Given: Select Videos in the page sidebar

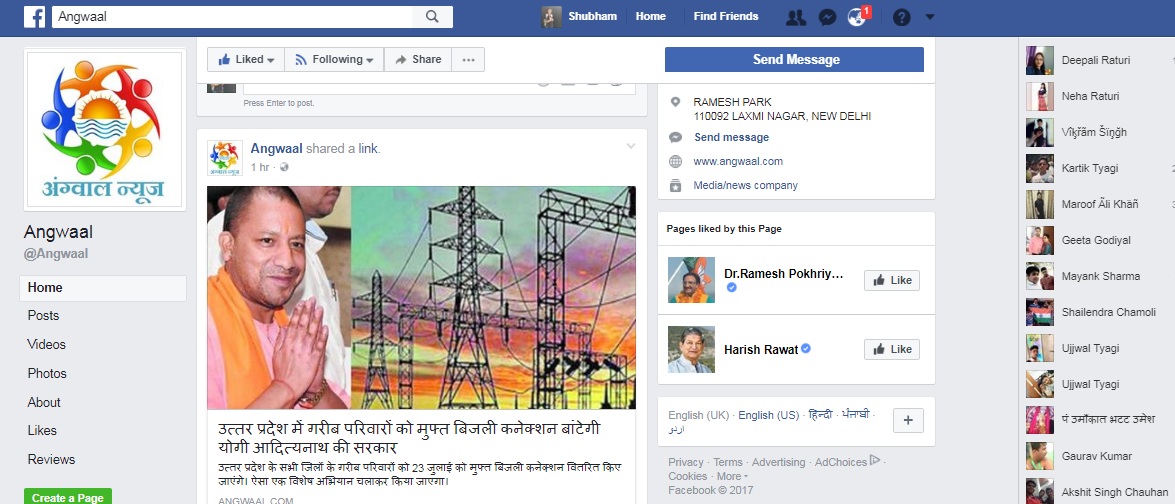Looking at the screenshot, I should coord(46,344).
